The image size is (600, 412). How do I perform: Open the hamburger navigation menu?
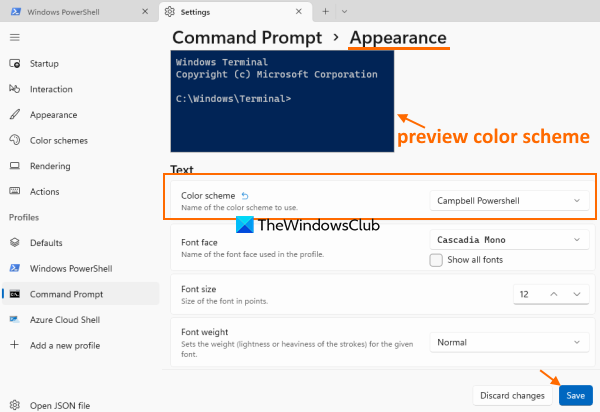pos(15,37)
